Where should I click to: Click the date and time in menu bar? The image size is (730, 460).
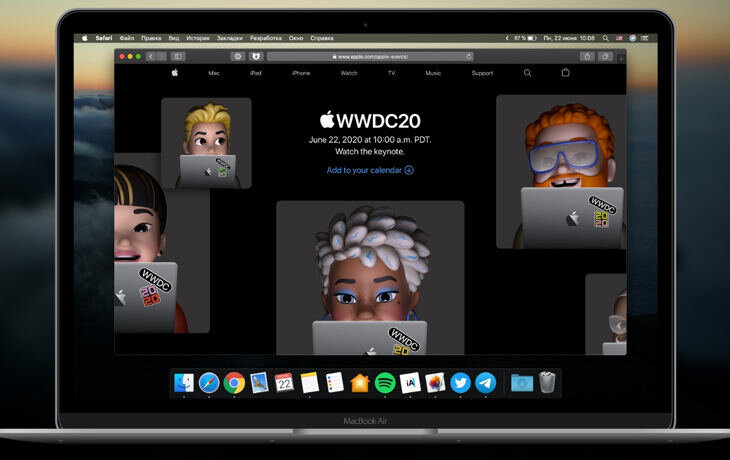pyautogui.click(x=569, y=38)
